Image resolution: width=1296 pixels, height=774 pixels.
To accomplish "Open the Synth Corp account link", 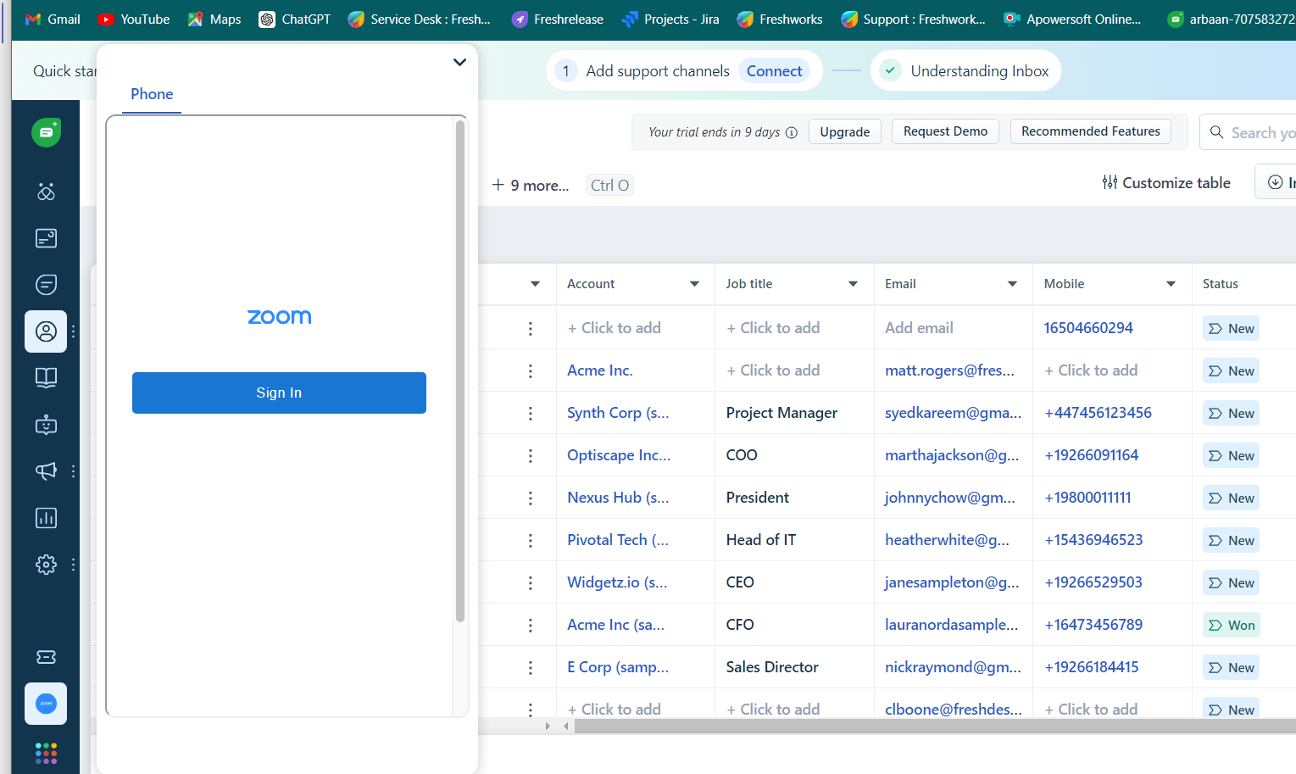I will [x=618, y=413].
